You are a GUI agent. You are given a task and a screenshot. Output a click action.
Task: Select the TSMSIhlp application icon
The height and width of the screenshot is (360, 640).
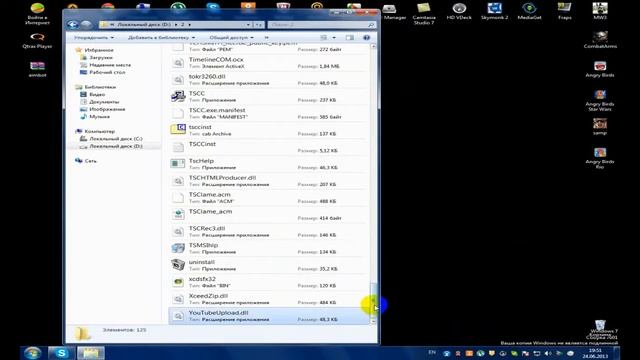tap(178, 248)
